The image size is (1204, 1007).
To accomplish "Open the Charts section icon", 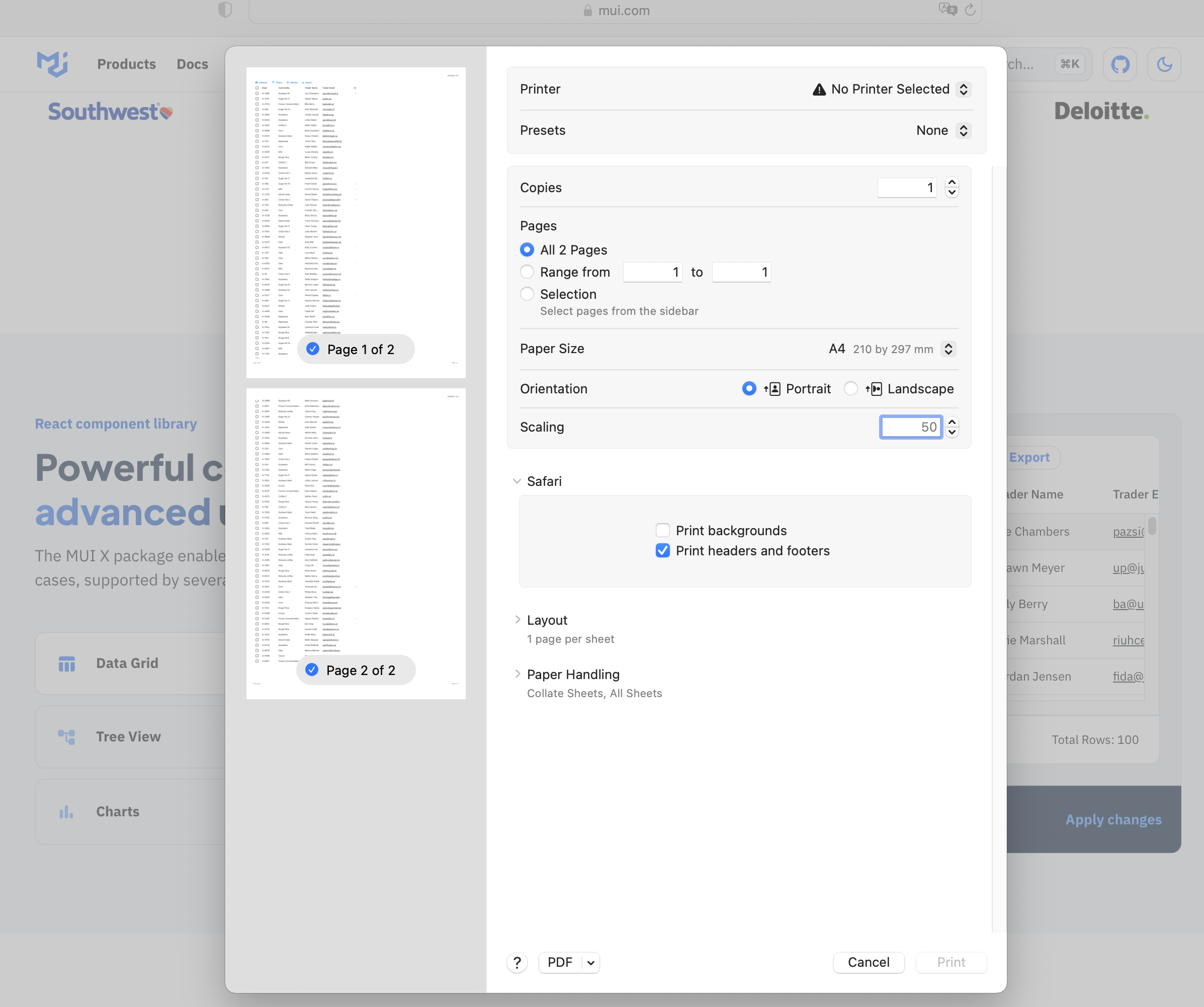I will point(65,811).
